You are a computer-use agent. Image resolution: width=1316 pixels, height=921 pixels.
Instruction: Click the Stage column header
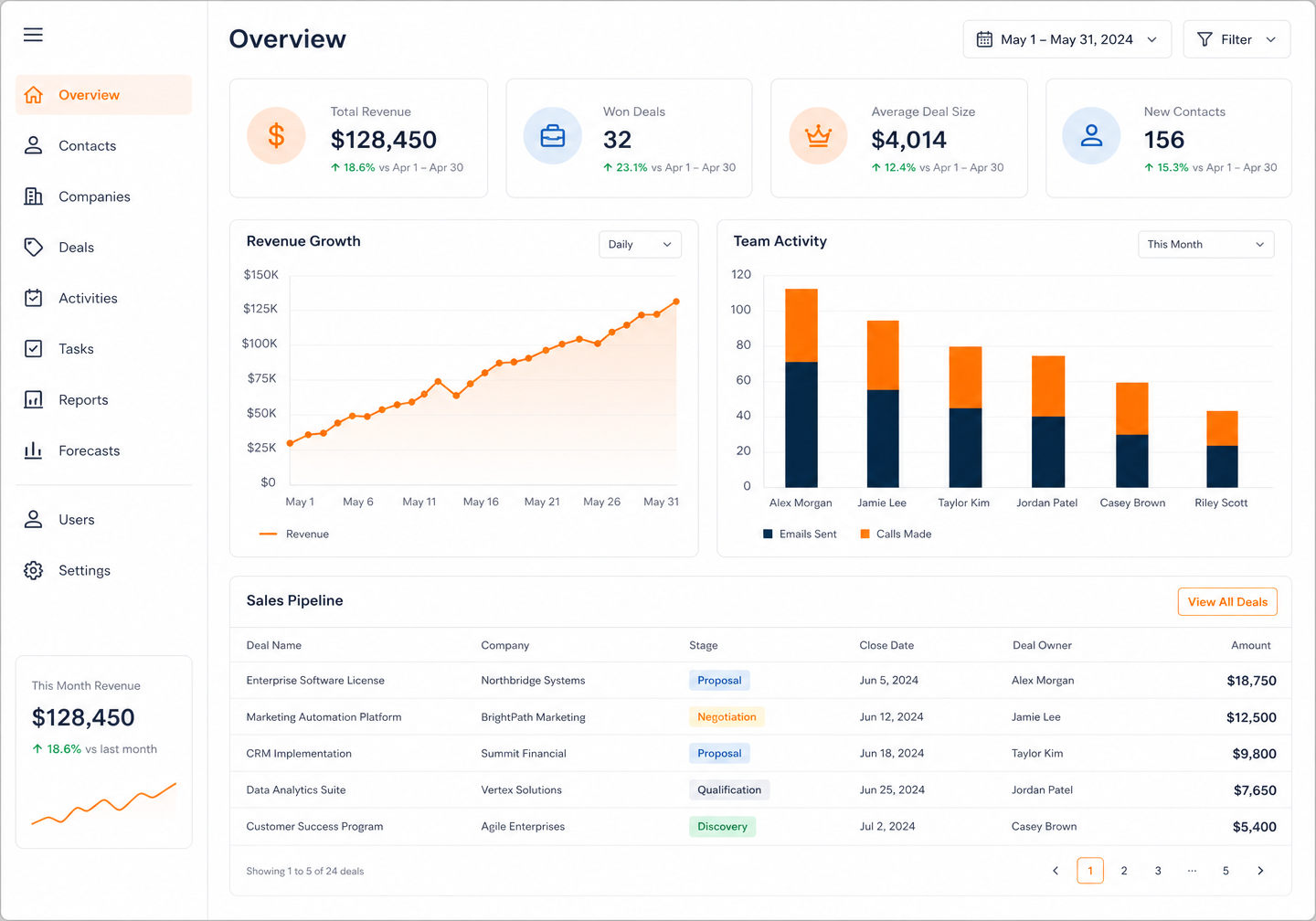[x=704, y=645]
